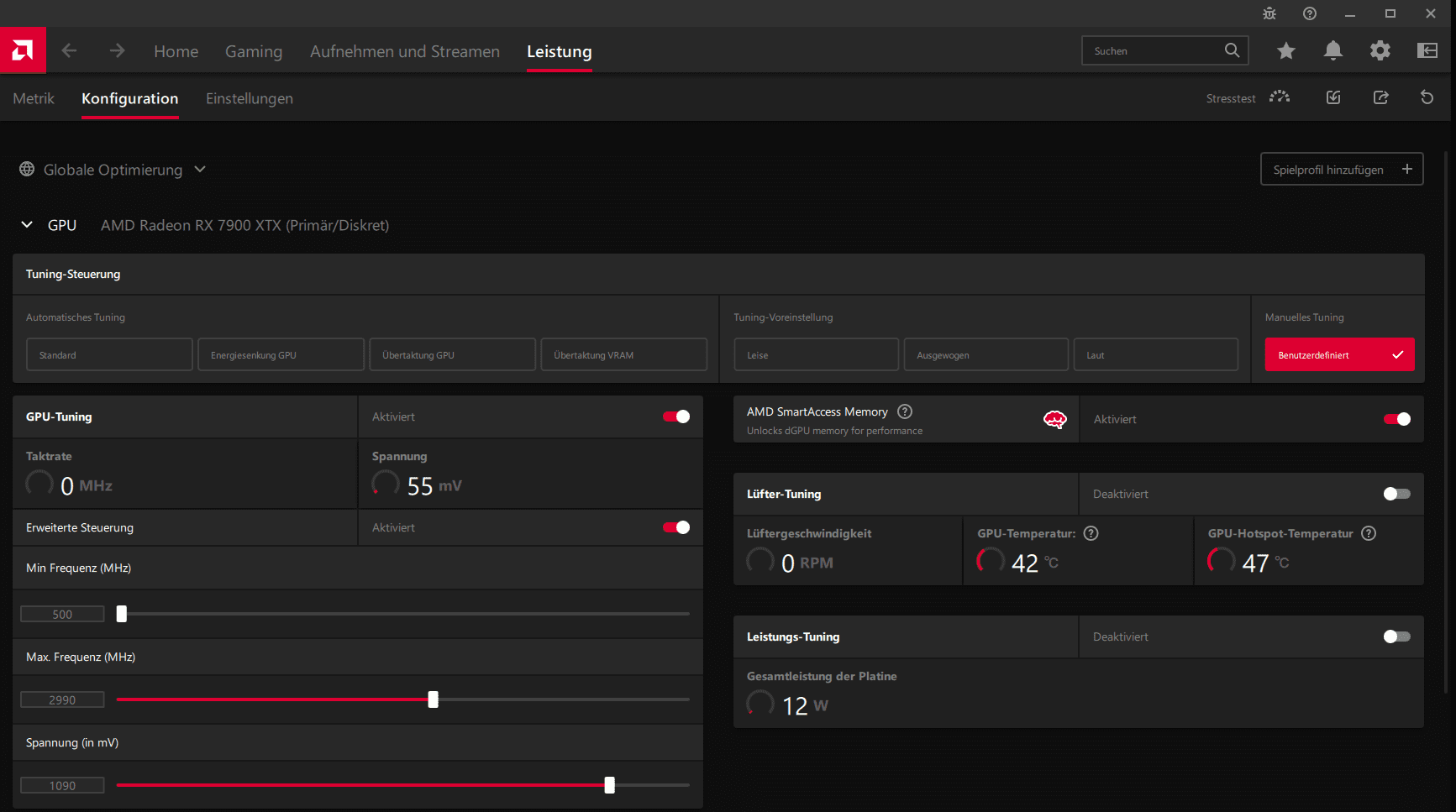The width and height of the screenshot is (1456, 812).
Task: Enable the Leistungs-Tuning toggle
Action: coord(1397,637)
